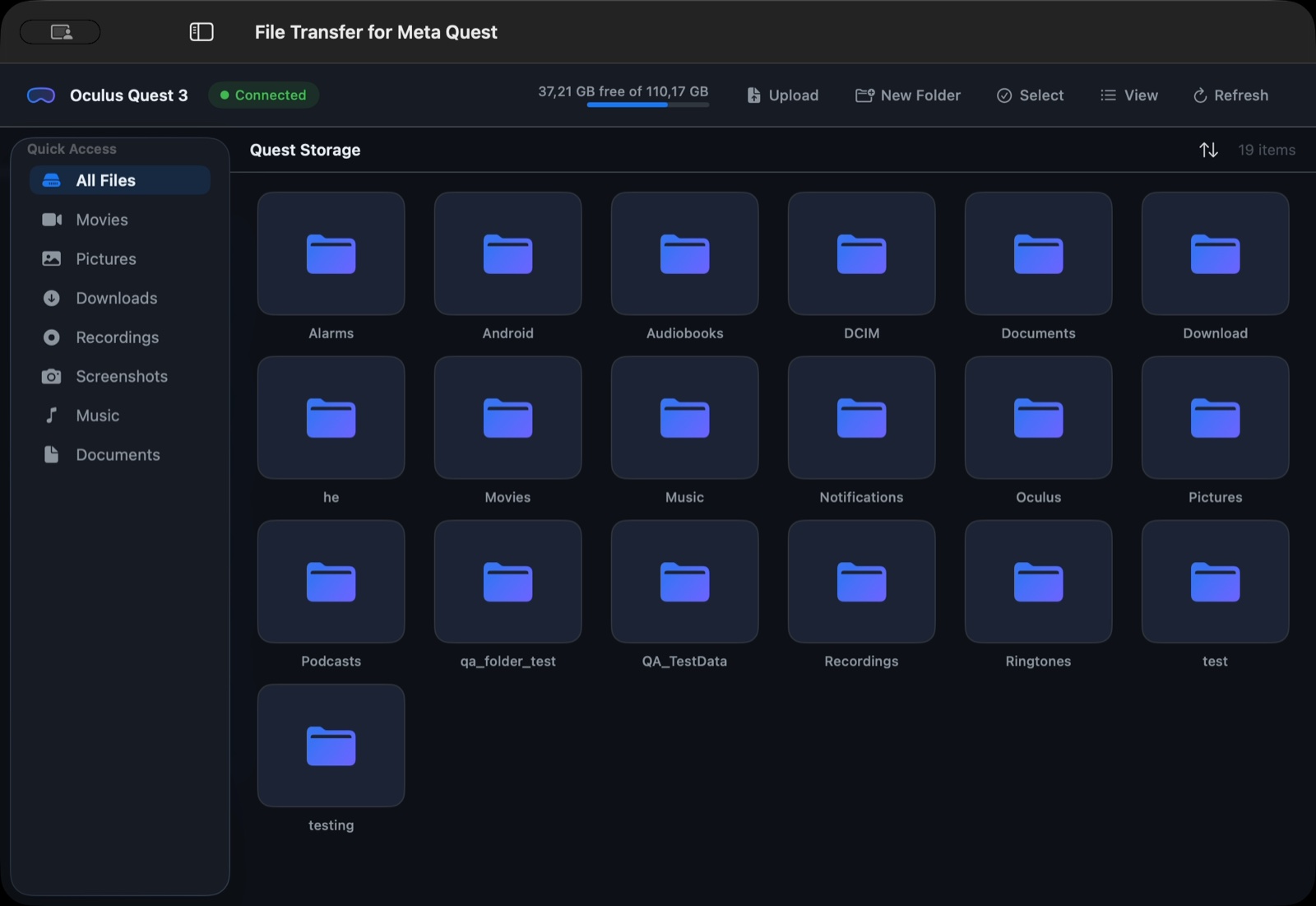Toggle the sidebar panel icon
This screenshot has width=1316, height=906.
tap(202, 32)
